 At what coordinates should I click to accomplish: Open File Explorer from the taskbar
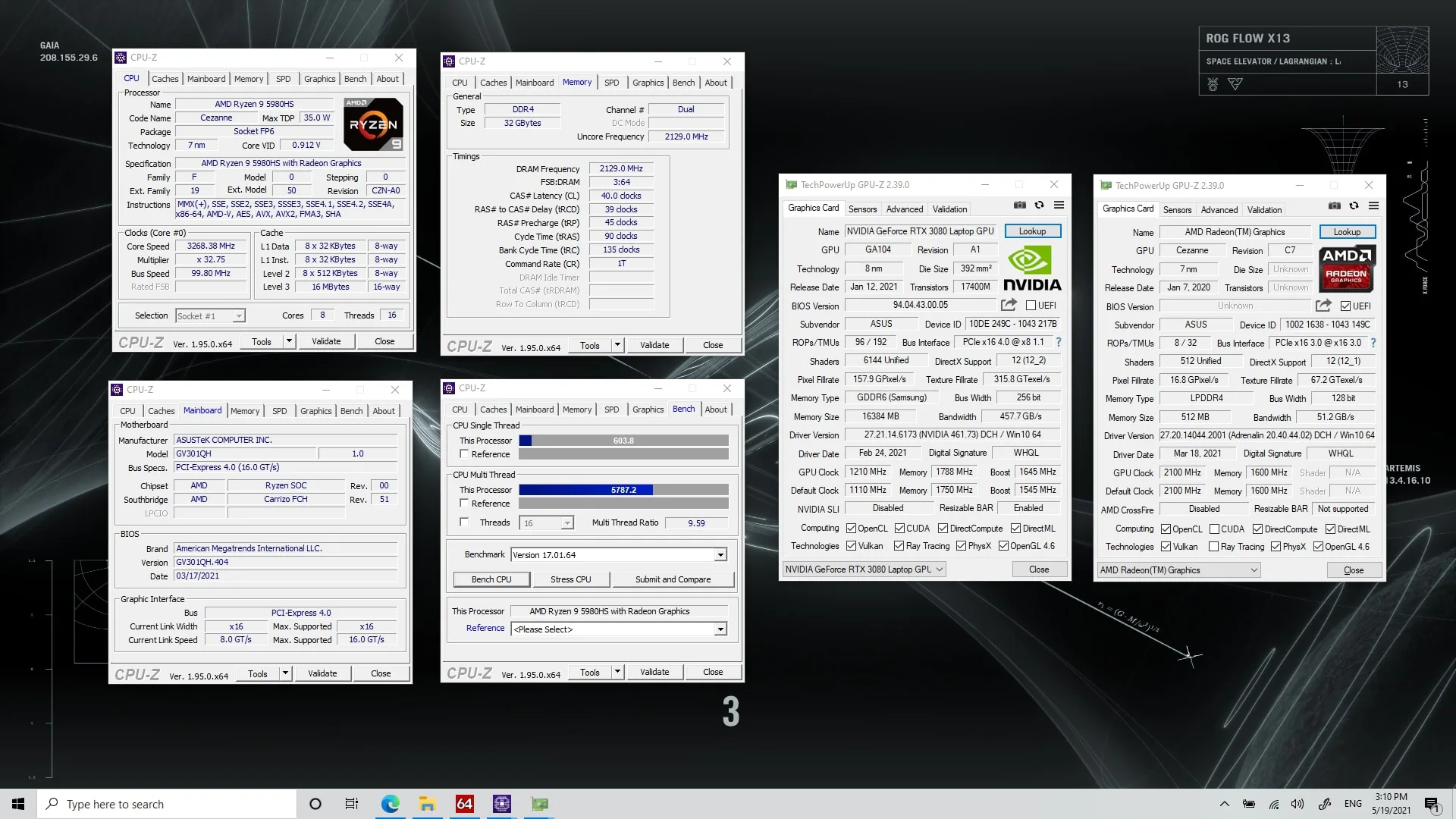[x=427, y=804]
